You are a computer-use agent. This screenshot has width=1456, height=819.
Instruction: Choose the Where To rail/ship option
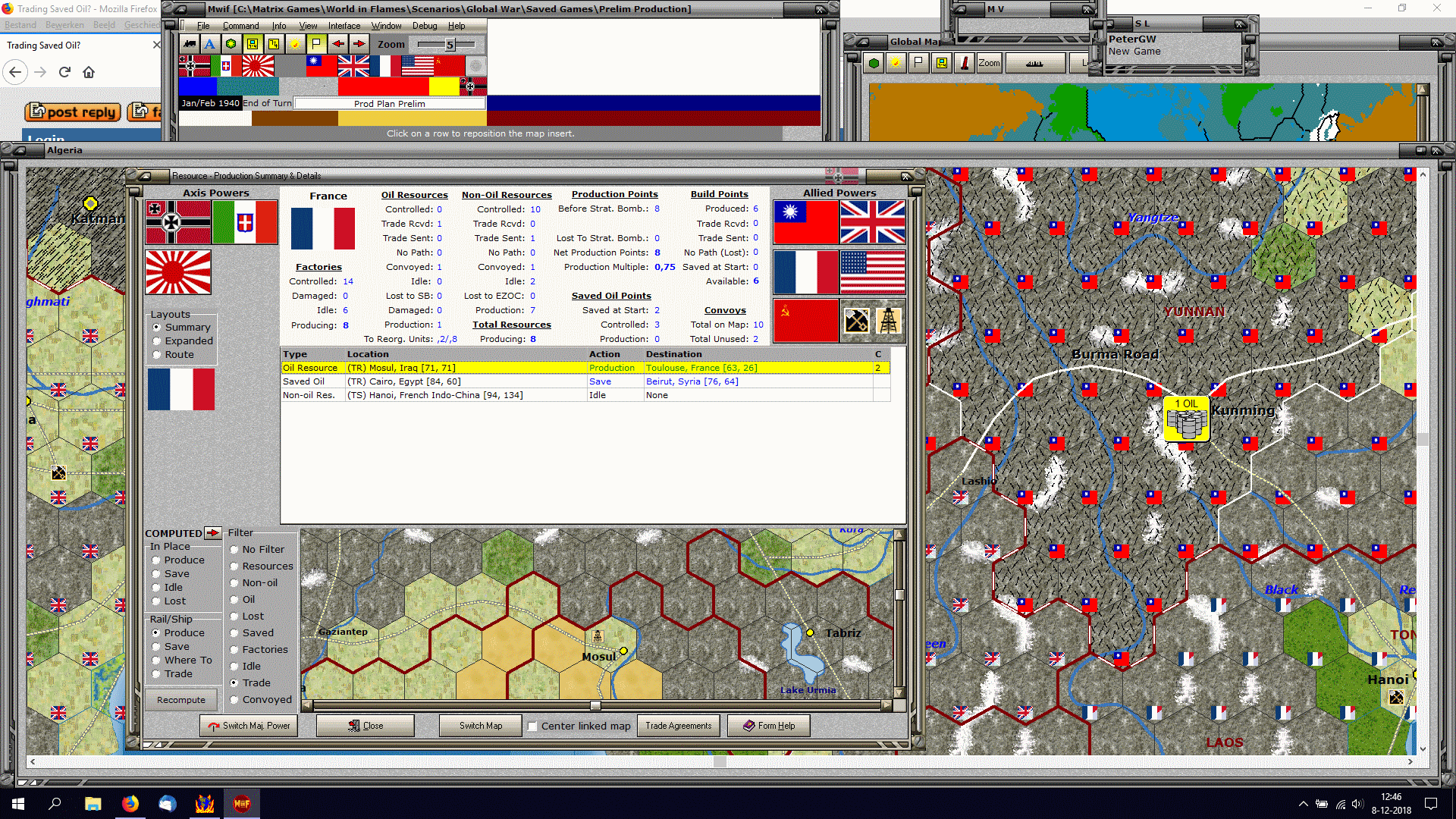click(x=156, y=661)
